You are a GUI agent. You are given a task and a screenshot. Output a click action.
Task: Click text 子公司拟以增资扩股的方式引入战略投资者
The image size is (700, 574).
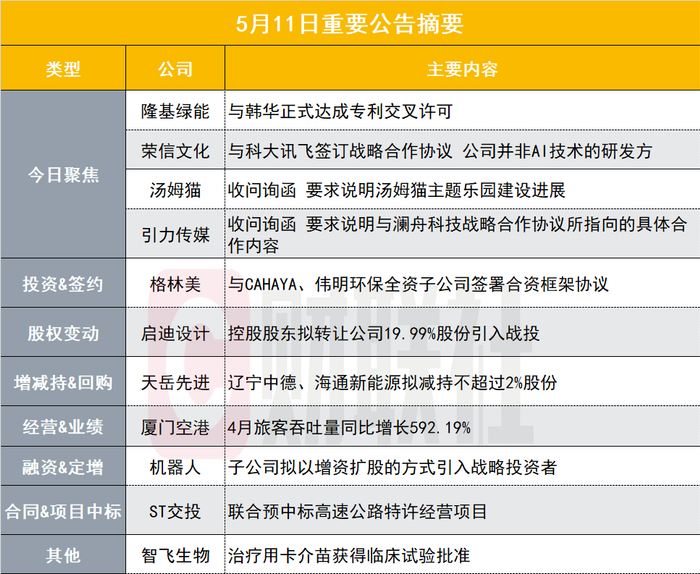click(392, 467)
